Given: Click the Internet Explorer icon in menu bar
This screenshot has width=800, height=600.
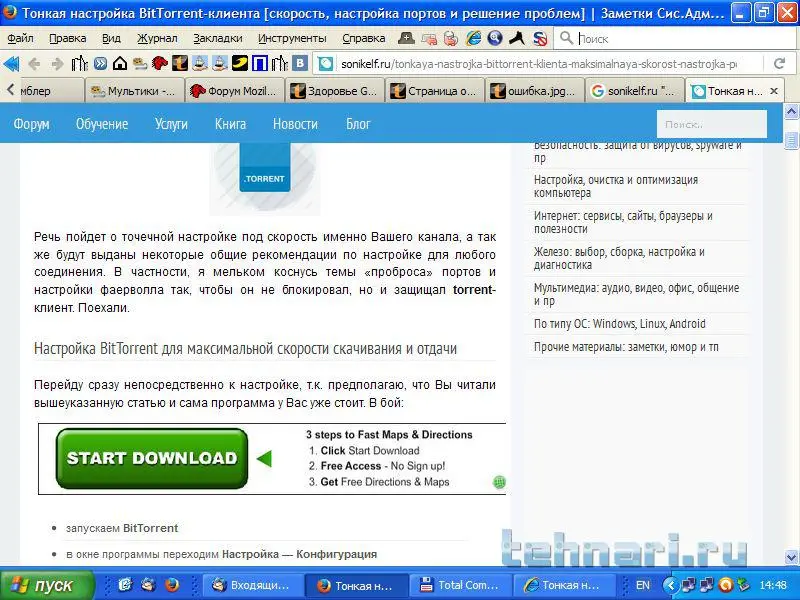Looking at the screenshot, I should click(474, 38).
